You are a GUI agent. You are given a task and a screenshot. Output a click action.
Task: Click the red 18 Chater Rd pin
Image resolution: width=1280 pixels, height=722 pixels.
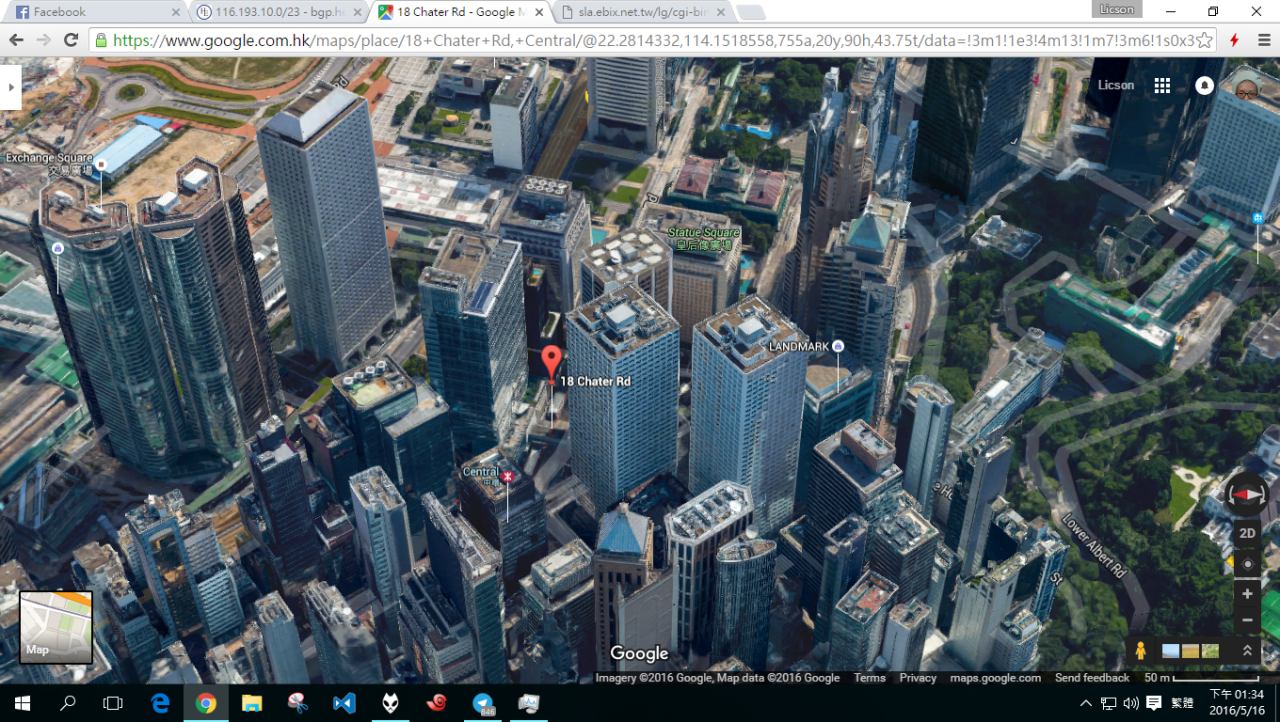coord(551,362)
